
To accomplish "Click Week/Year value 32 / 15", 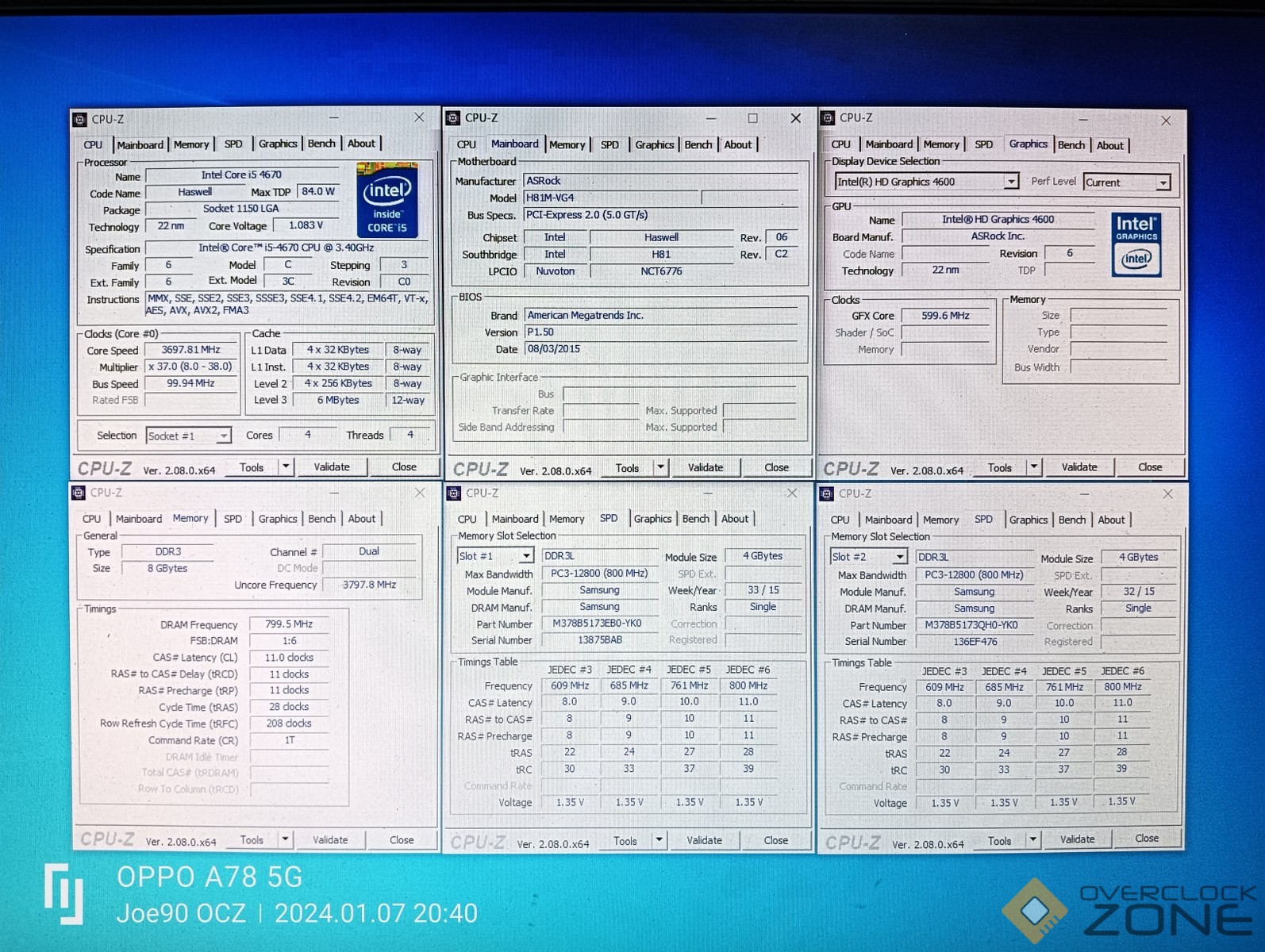I will click(1138, 592).
